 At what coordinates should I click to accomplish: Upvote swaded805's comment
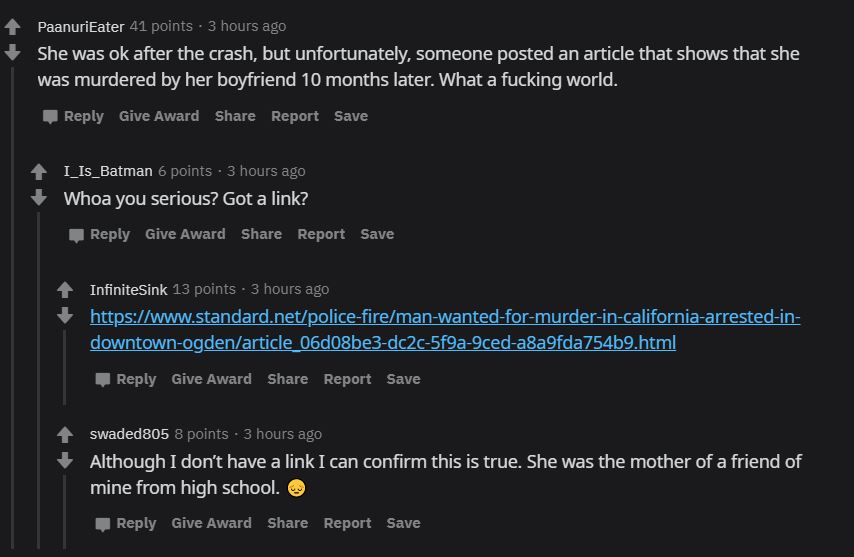click(65, 434)
